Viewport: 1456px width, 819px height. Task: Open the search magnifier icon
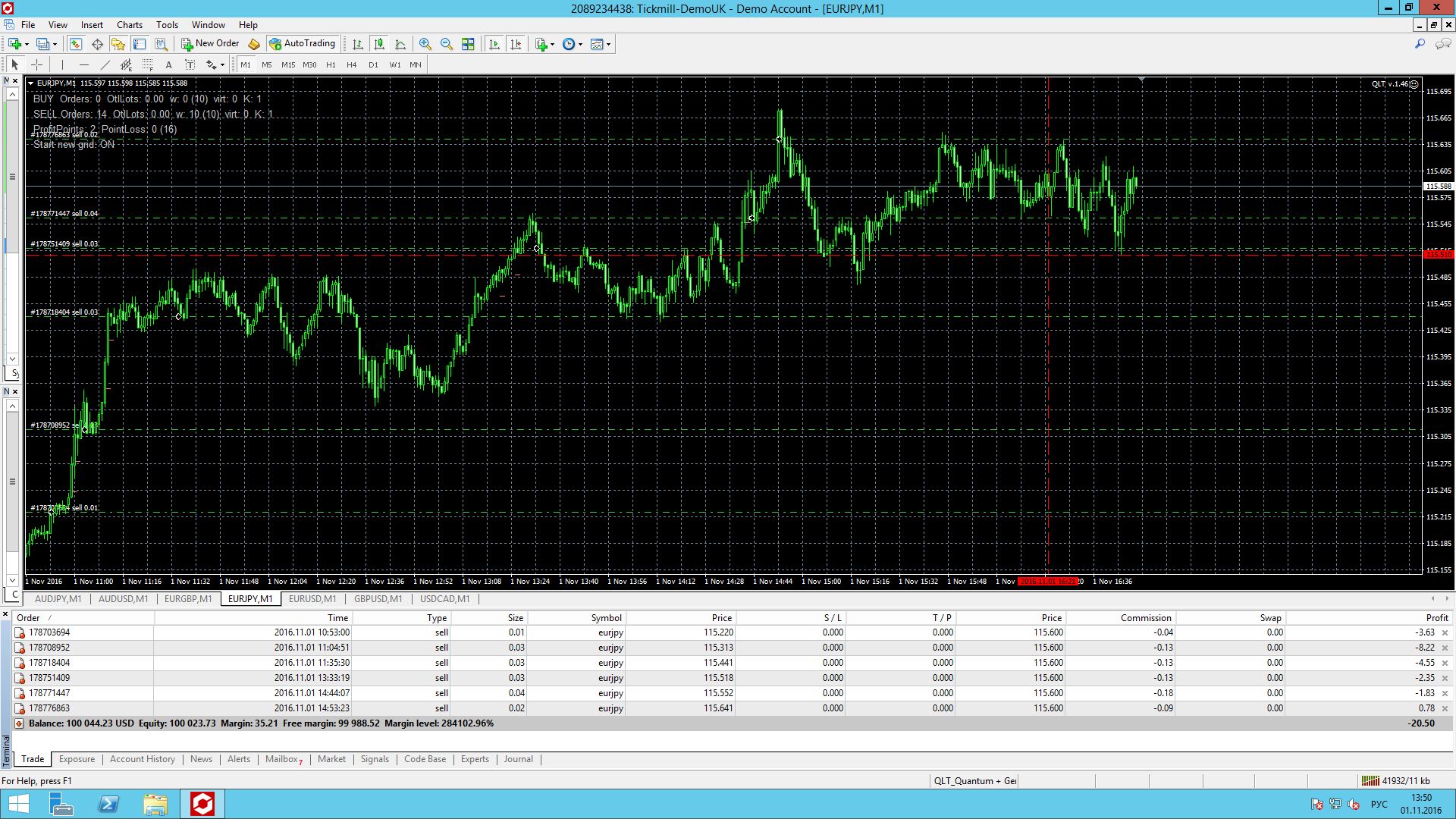point(1420,44)
